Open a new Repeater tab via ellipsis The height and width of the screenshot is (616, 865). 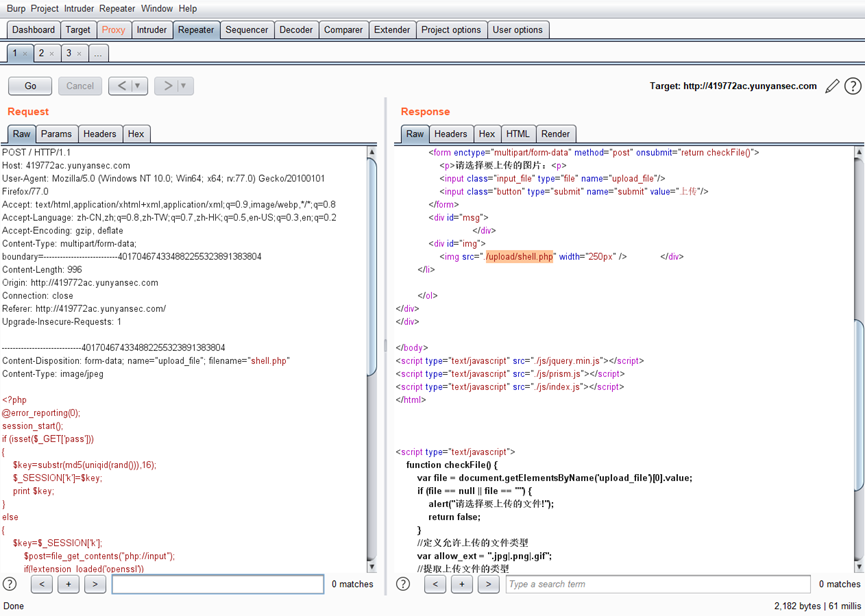98,53
